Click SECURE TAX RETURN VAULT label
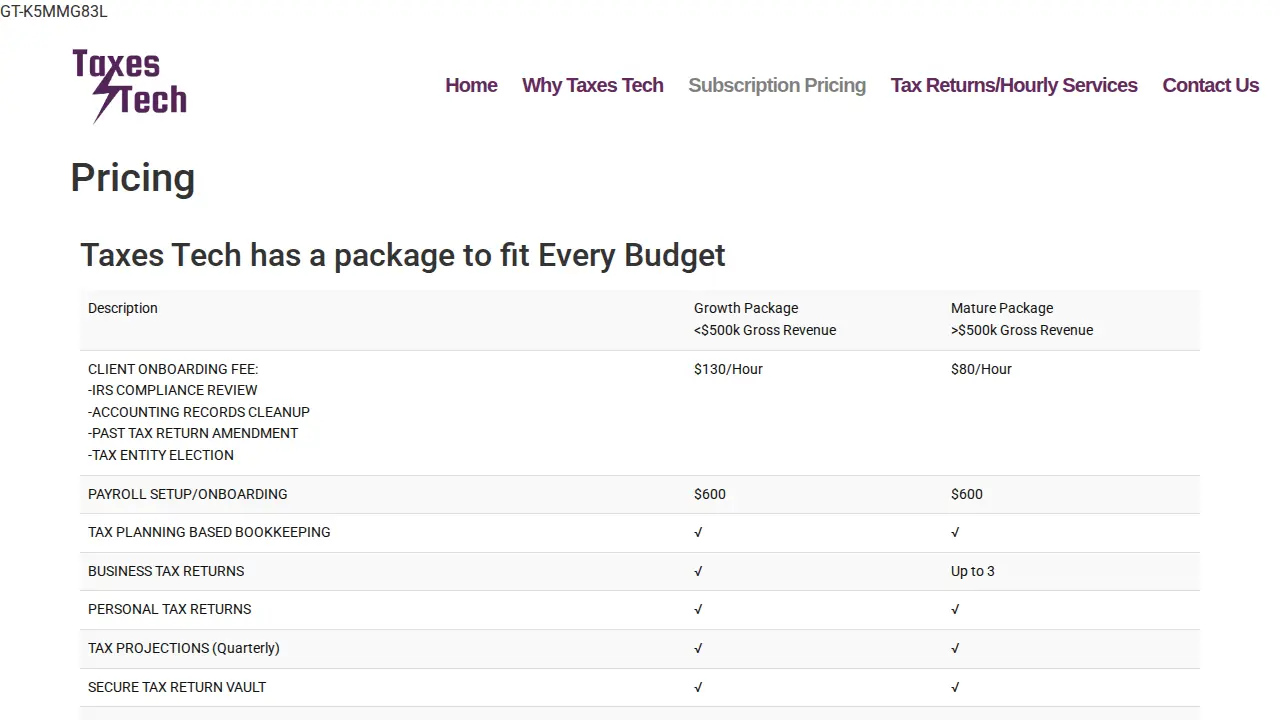The width and height of the screenshot is (1280, 720). (x=177, y=687)
